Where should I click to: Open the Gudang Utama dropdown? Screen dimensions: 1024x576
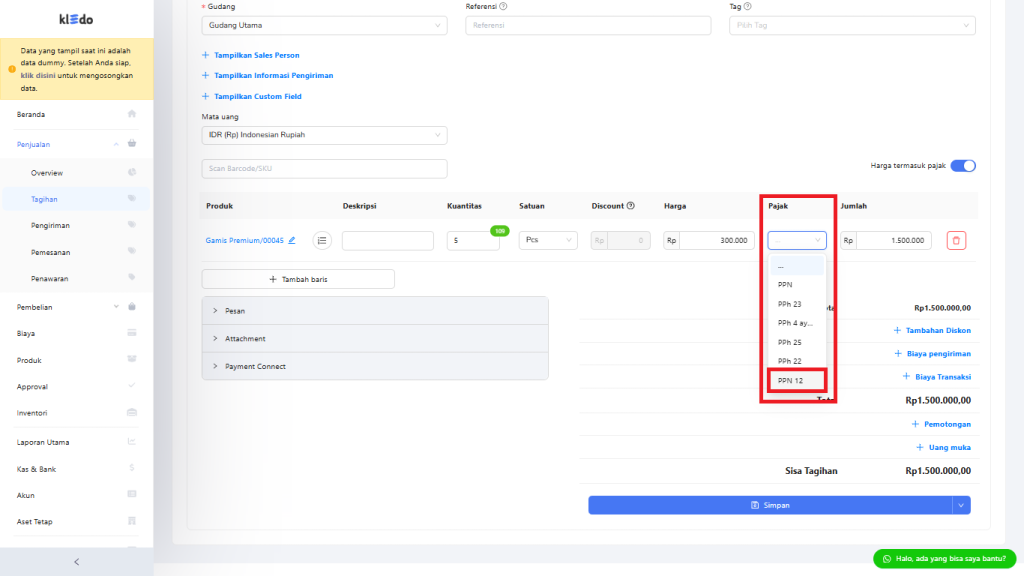[325, 25]
